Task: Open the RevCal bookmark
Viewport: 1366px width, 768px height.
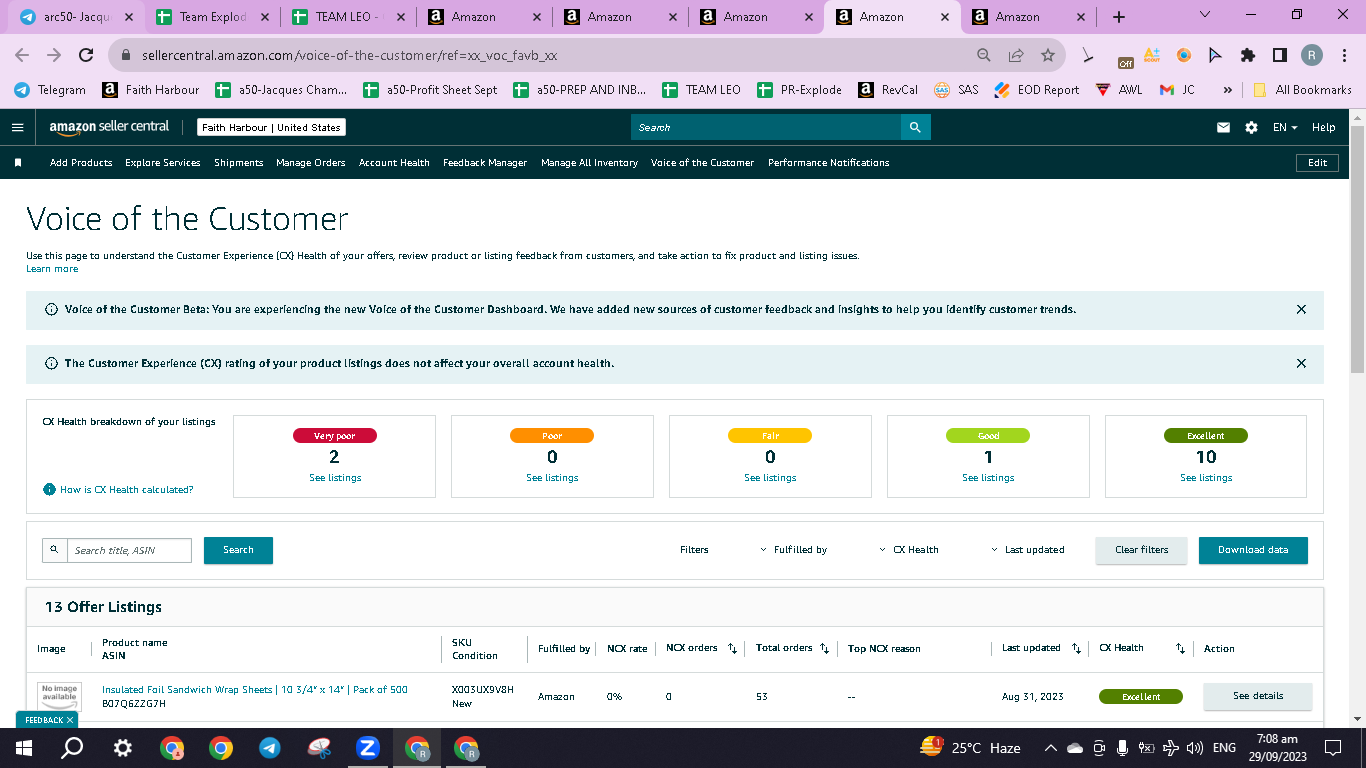Action: [888, 89]
